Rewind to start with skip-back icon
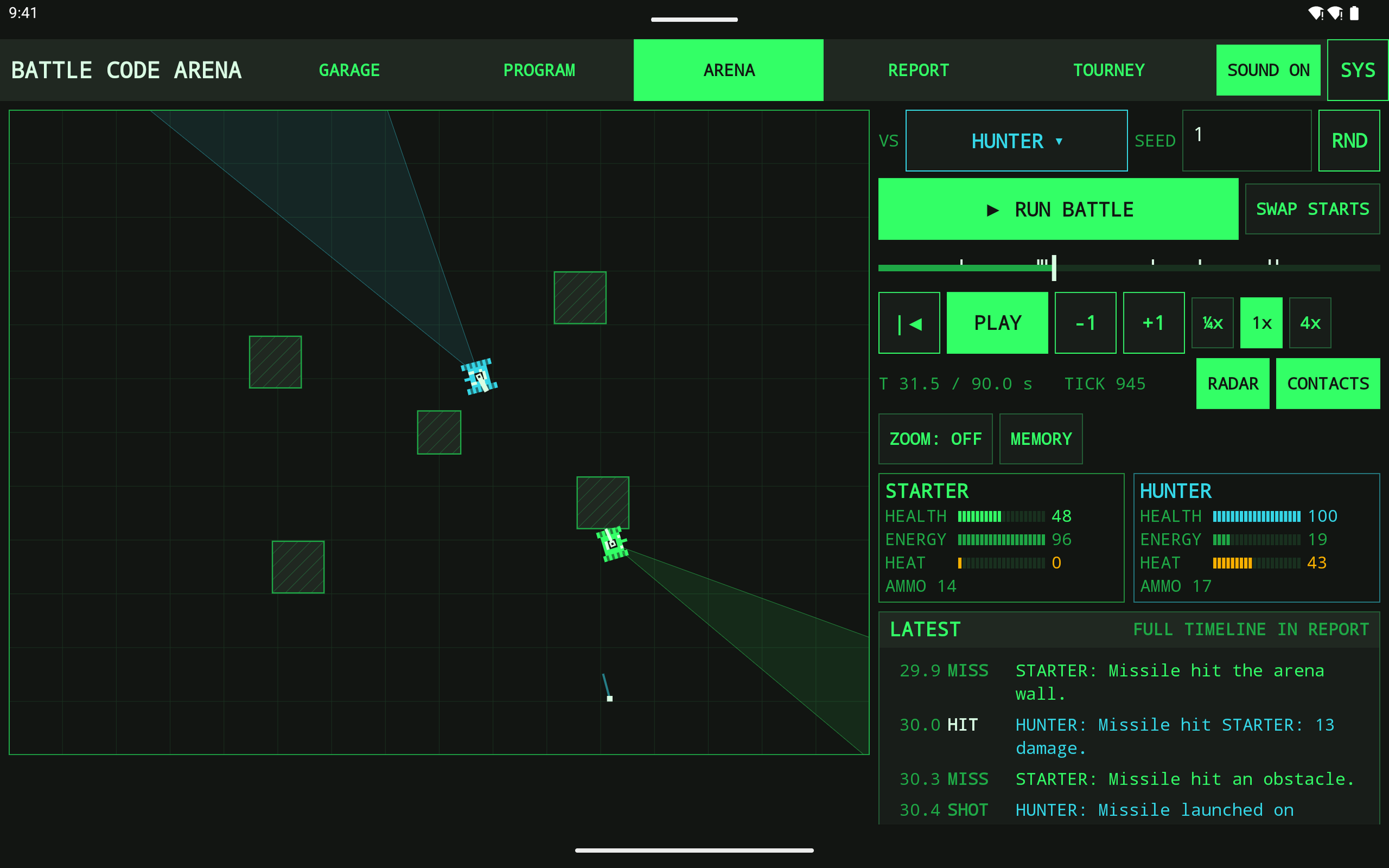Screen dimensions: 1389x868 pyautogui.click(x=909, y=323)
